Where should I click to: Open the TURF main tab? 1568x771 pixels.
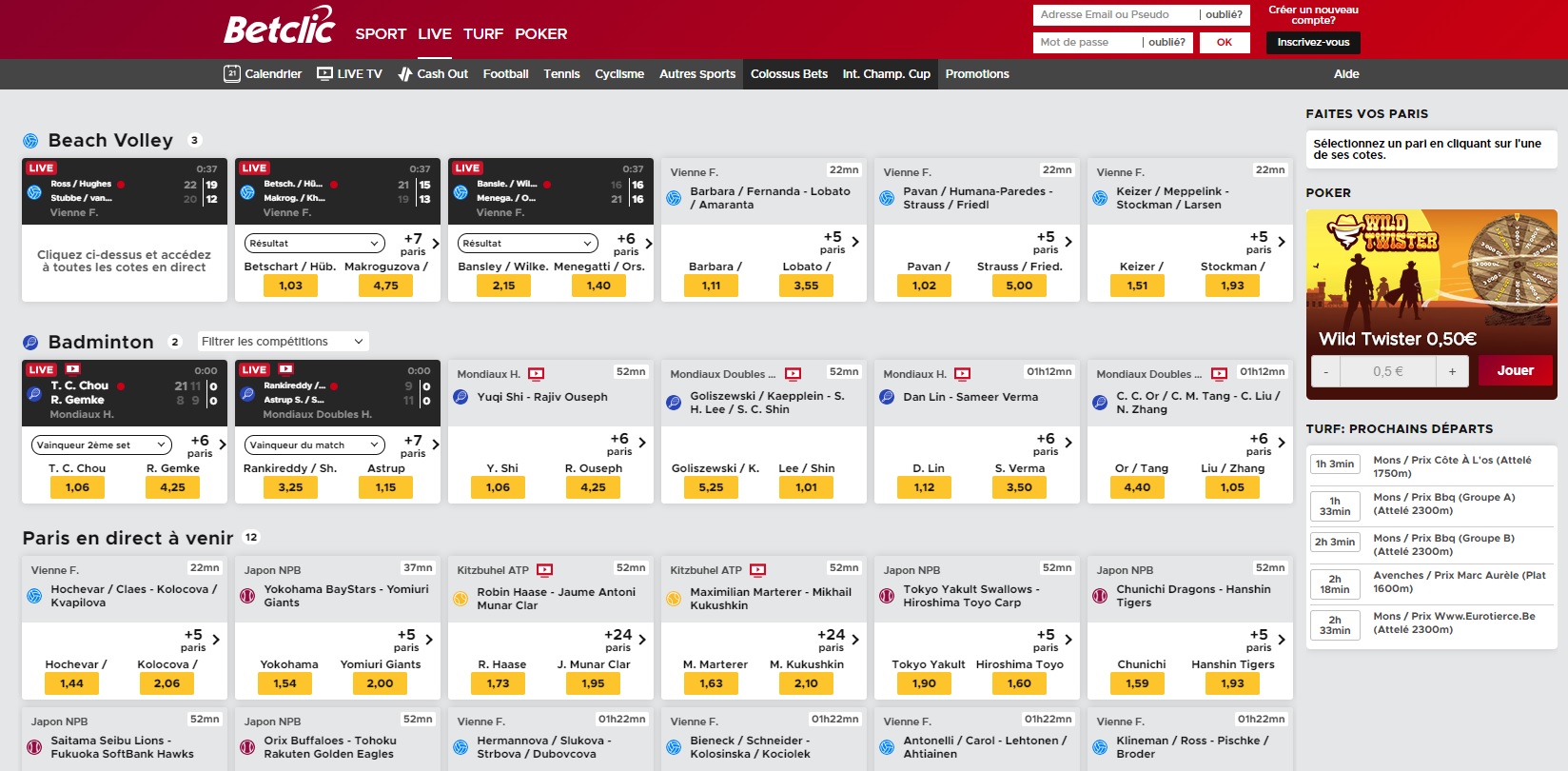click(483, 34)
